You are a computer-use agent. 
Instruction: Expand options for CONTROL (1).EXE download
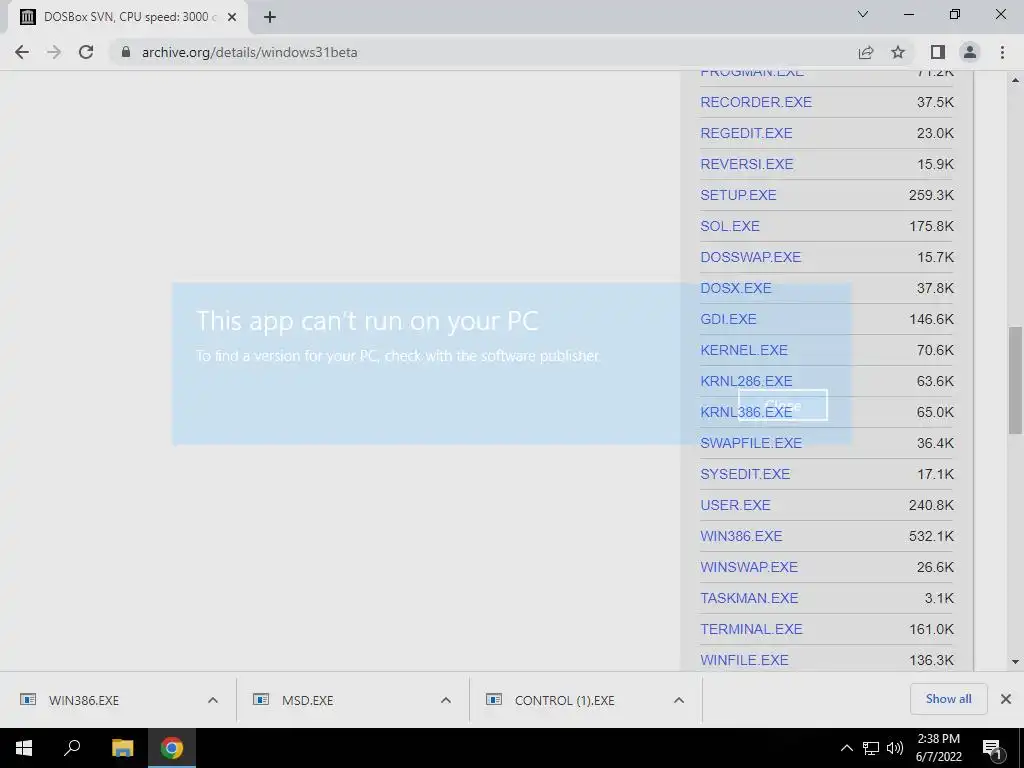pyautogui.click(x=679, y=700)
